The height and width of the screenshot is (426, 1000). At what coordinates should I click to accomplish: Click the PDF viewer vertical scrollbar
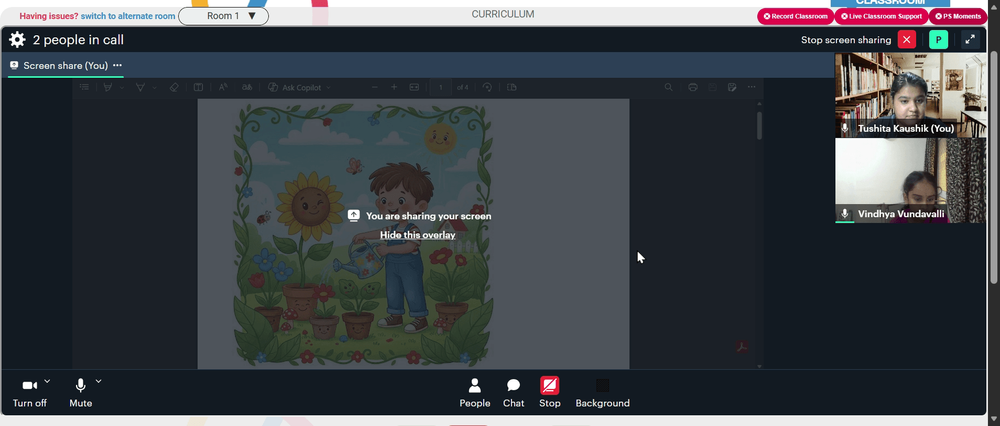[759, 126]
